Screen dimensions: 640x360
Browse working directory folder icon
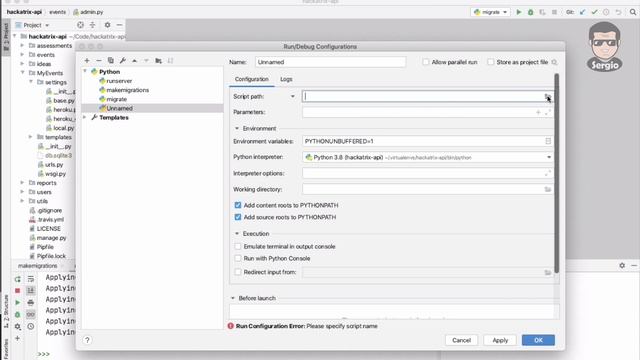click(x=548, y=189)
